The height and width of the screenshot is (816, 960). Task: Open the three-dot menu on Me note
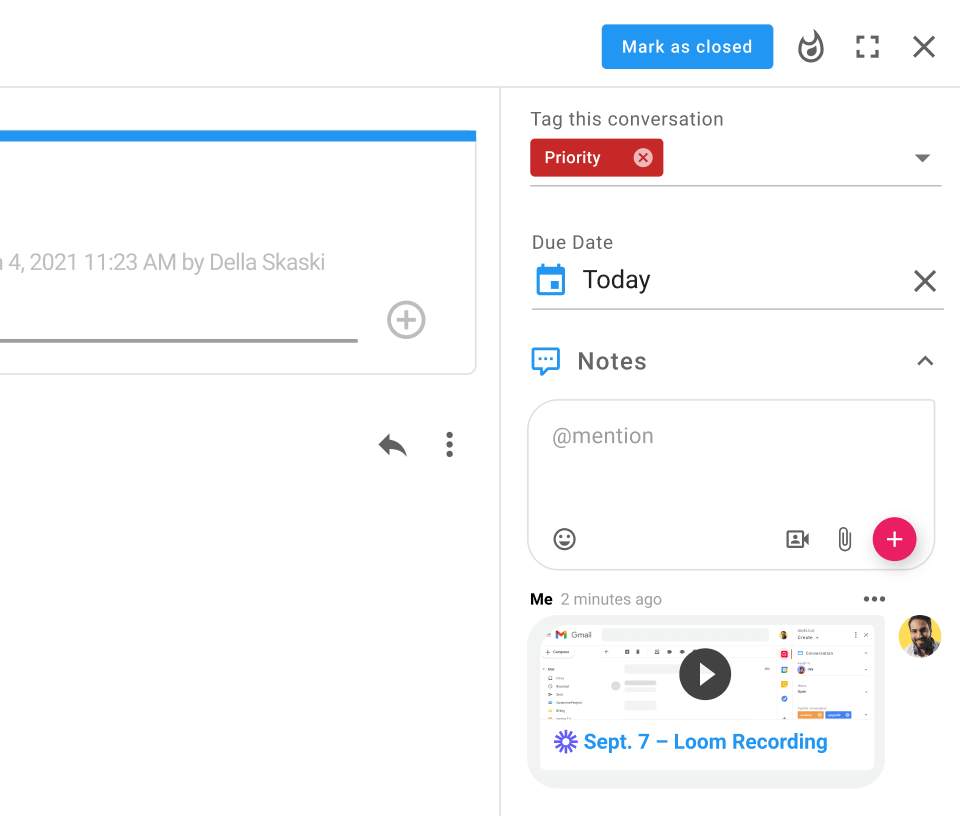(874, 599)
